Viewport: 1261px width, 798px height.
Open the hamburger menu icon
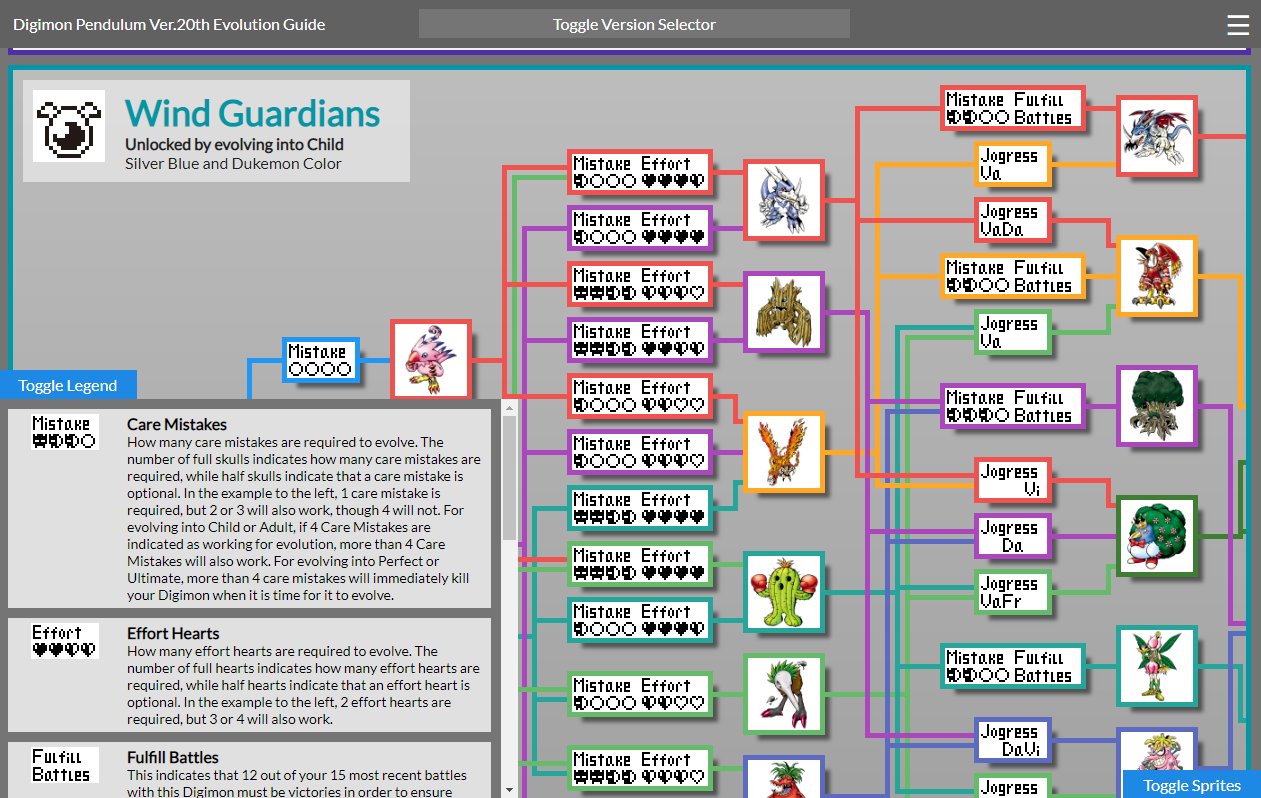coord(1237,25)
